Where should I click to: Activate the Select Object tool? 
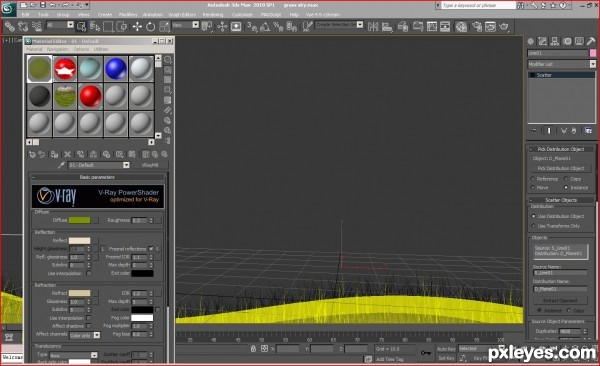81,26
